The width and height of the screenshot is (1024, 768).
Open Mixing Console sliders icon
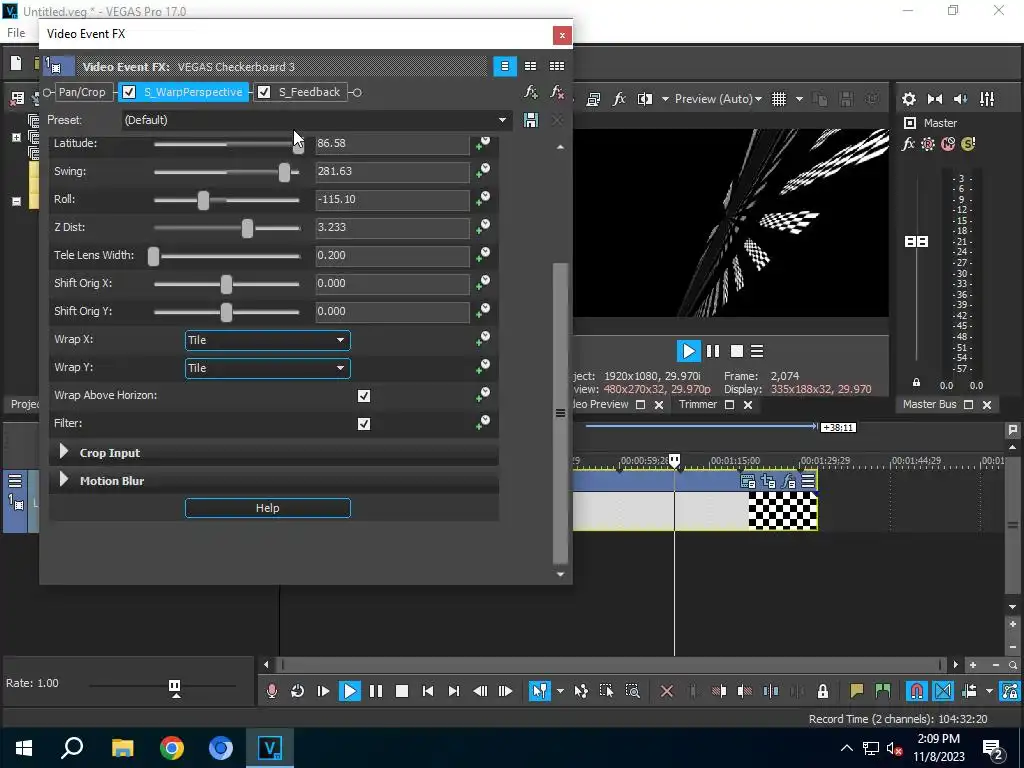(987, 99)
